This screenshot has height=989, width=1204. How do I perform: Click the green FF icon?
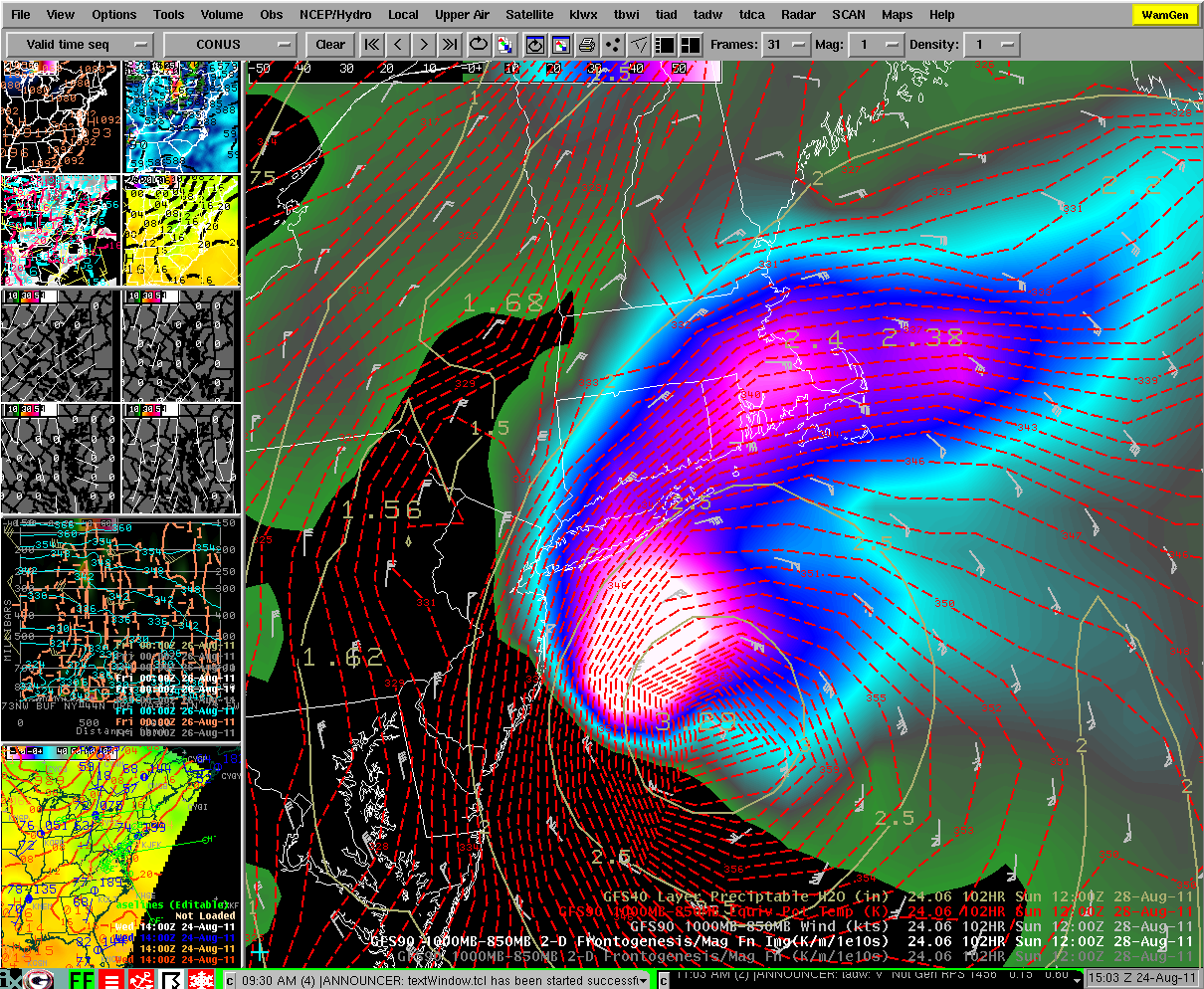(x=82, y=979)
